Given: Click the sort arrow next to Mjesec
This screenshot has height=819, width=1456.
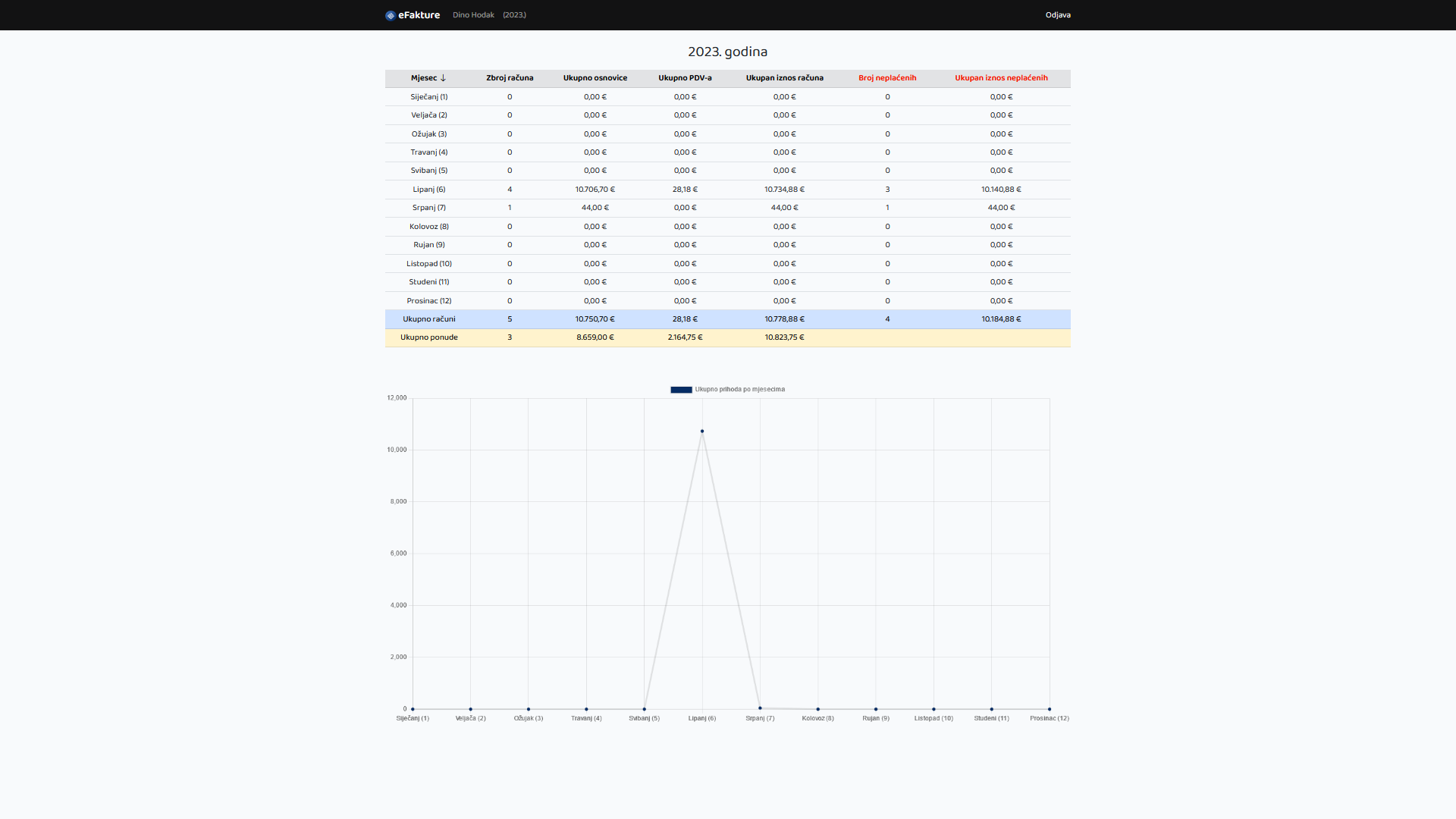Looking at the screenshot, I should coord(444,78).
